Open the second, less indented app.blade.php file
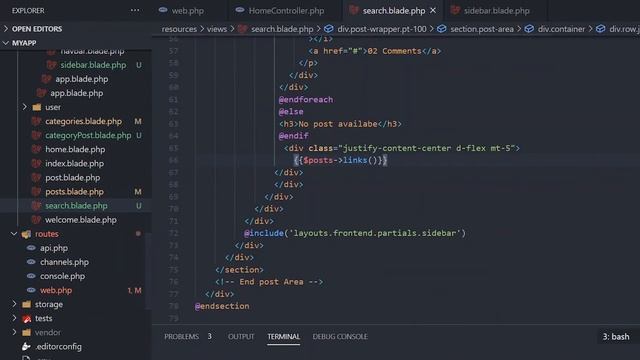The width and height of the screenshot is (640, 360). coord(76,93)
